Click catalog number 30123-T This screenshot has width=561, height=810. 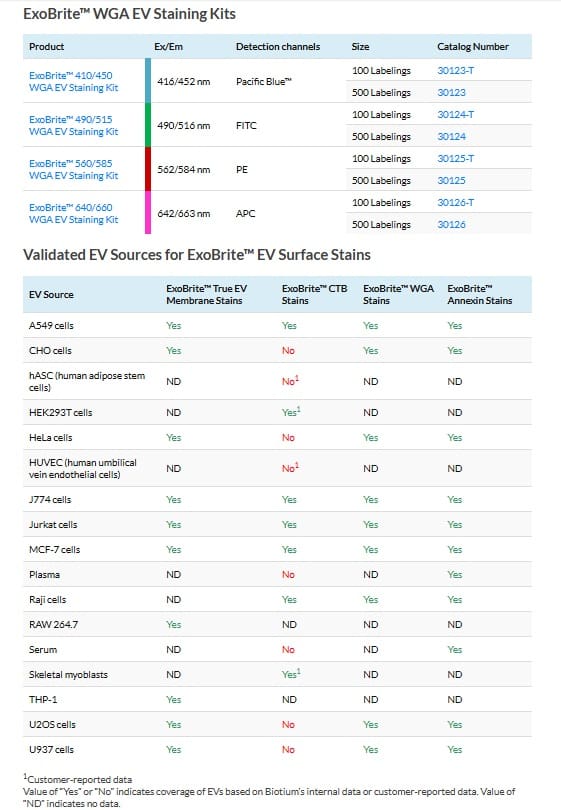point(456,70)
